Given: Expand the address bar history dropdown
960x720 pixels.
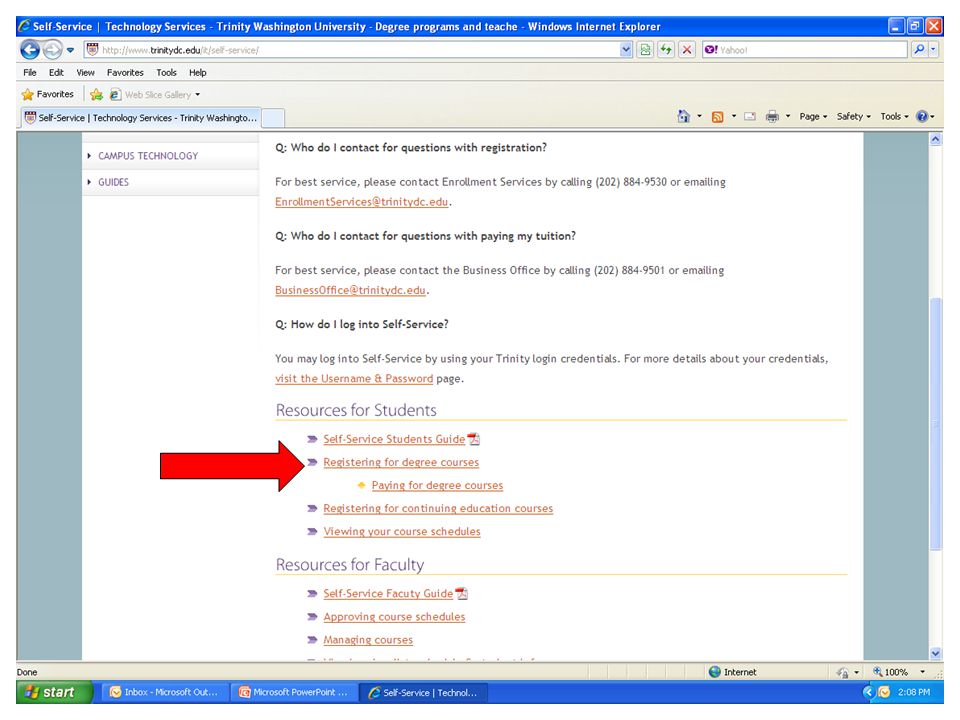Looking at the screenshot, I should tap(625, 50).
